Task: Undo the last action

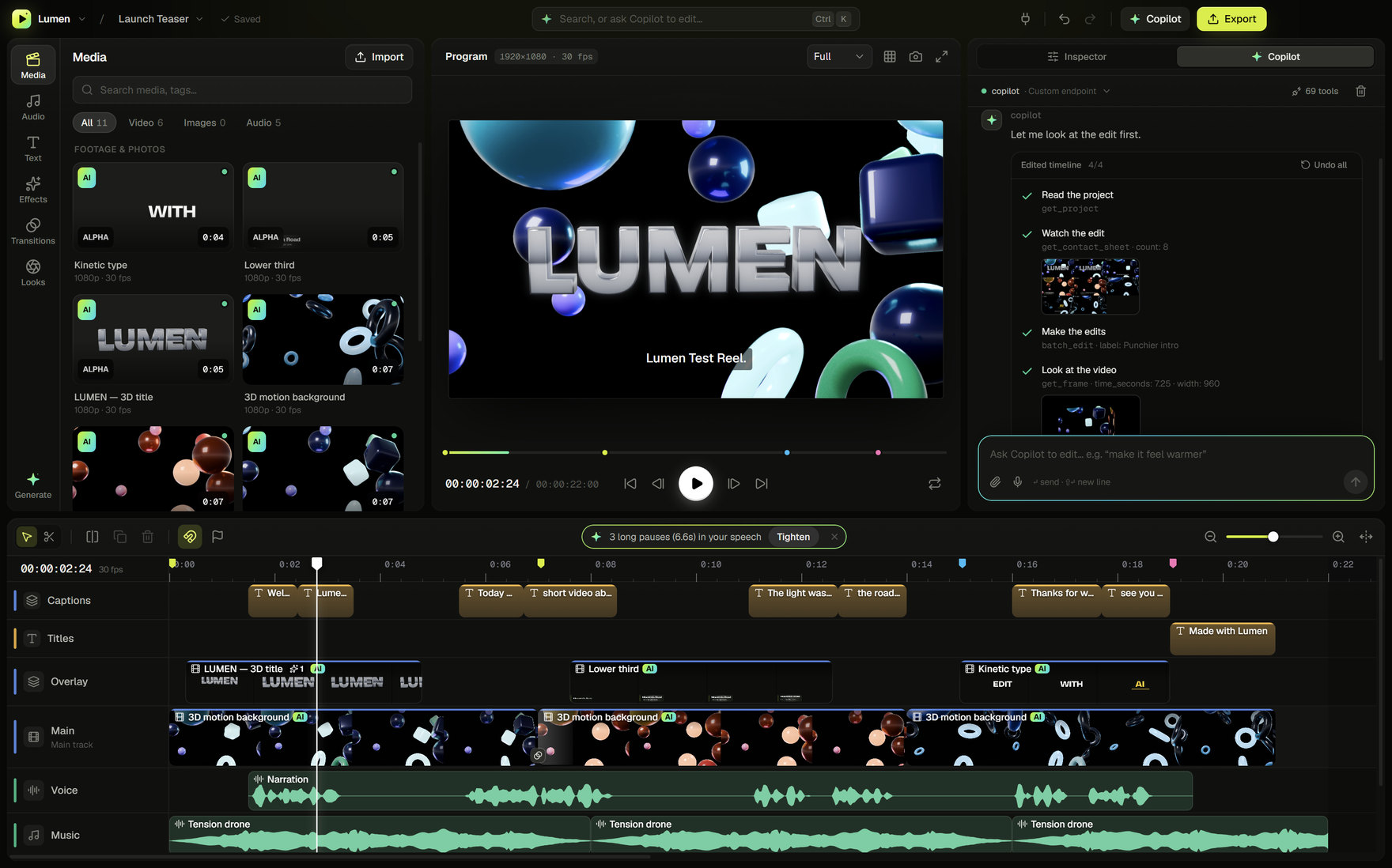Action: (1064, 19)
